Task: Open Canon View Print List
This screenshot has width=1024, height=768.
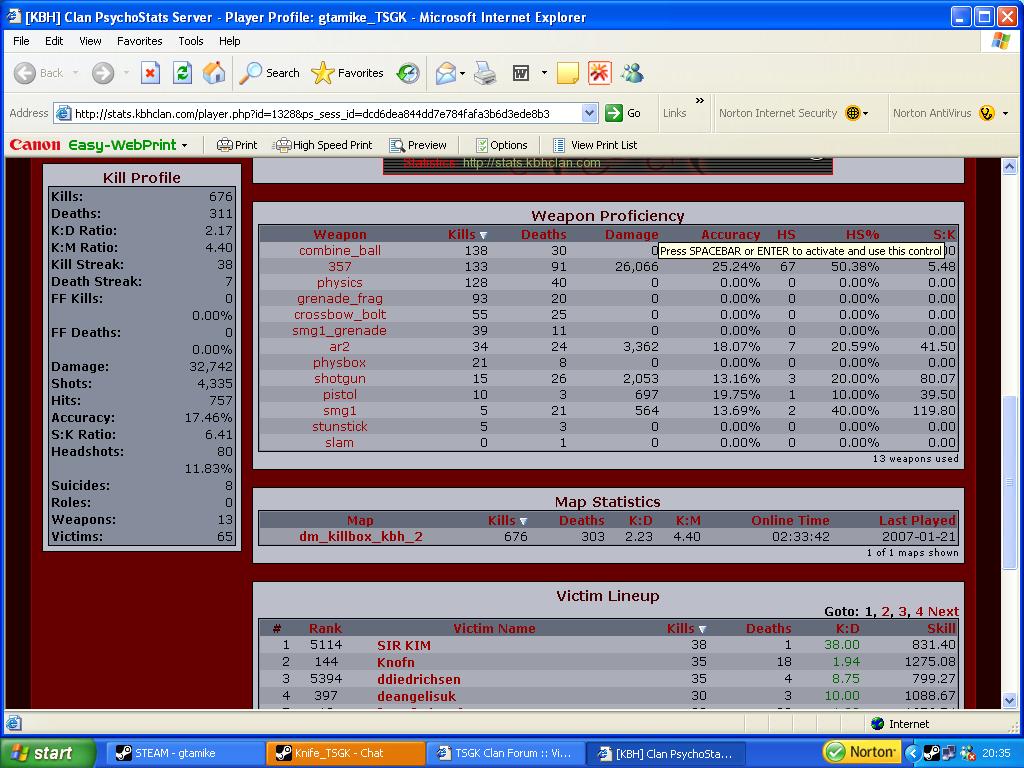Action: point(594,145)
